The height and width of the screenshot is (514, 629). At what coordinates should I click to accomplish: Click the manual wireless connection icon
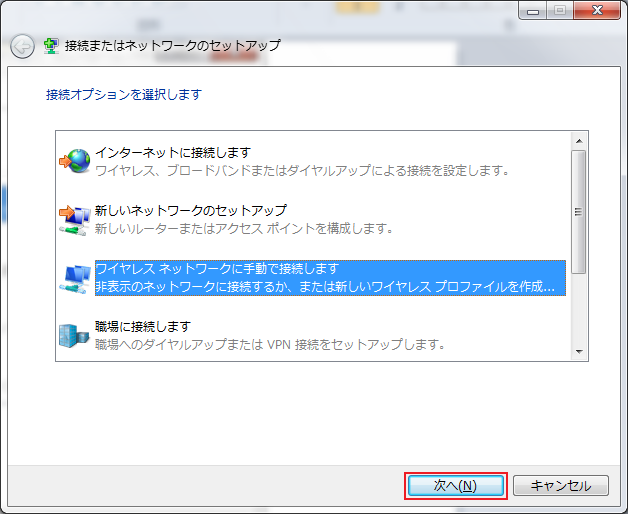click(x=74, y=277)
